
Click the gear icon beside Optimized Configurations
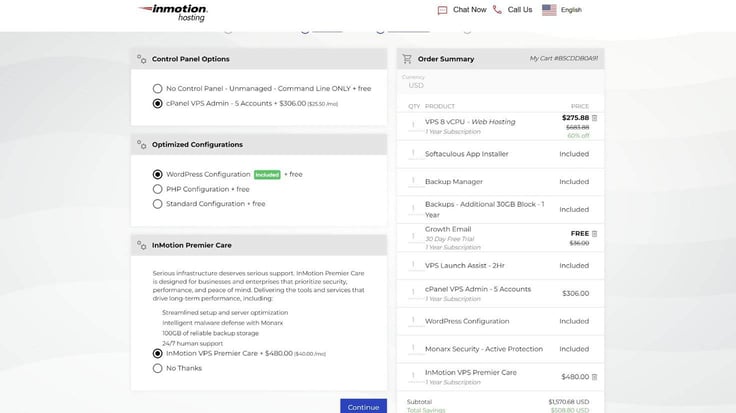[141, 145]
